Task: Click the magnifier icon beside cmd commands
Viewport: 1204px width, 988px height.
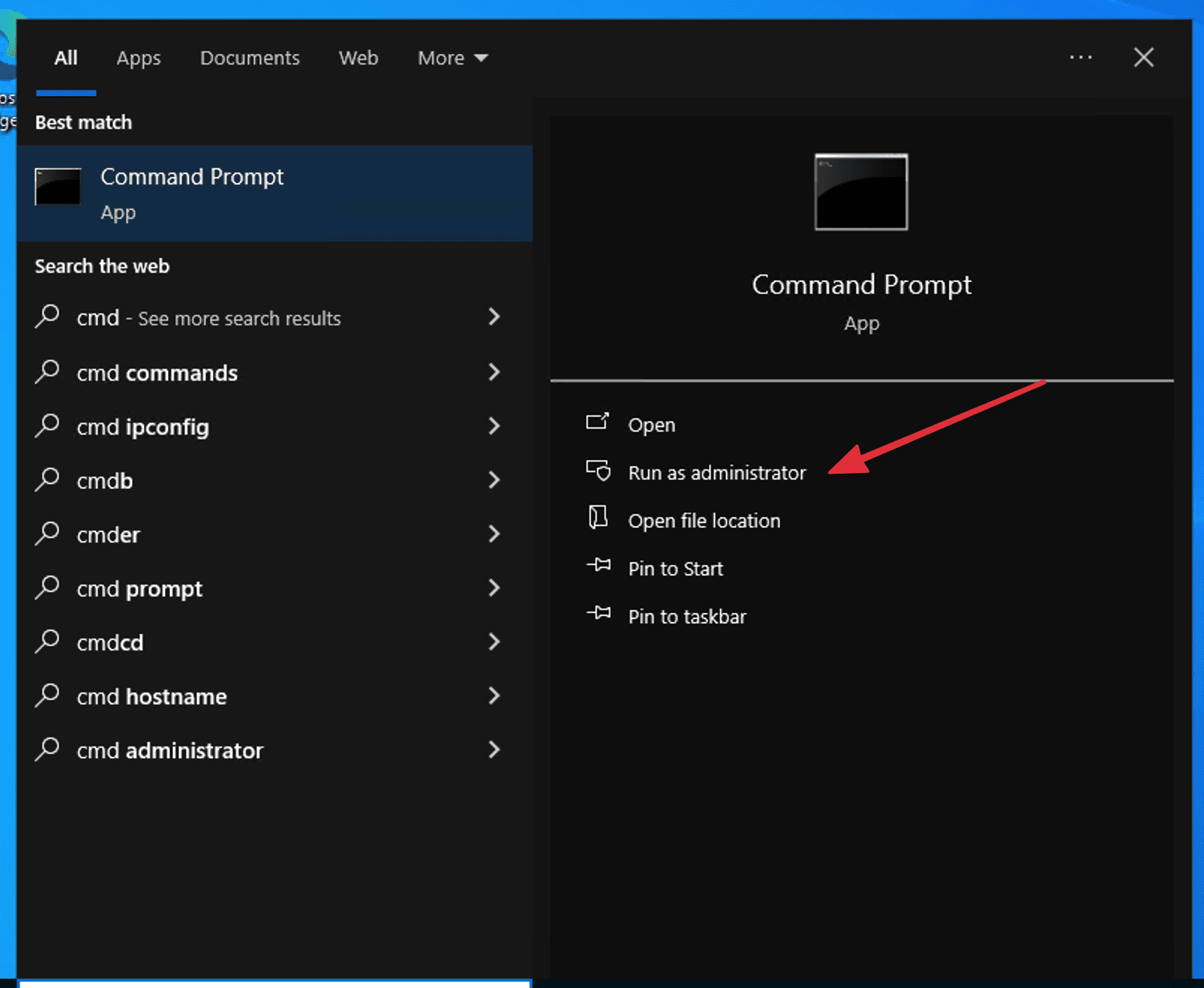Action: click(47, 373)
